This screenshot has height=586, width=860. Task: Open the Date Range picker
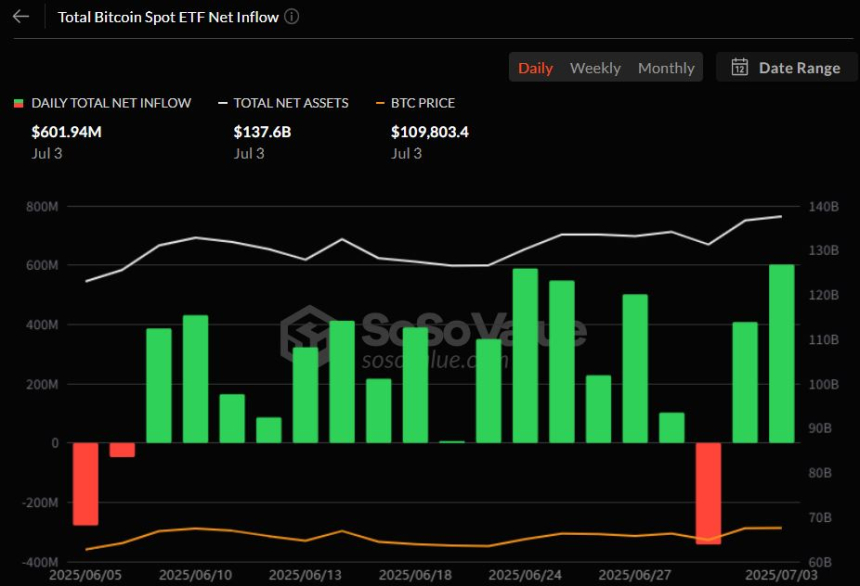(x=786, y=68)
